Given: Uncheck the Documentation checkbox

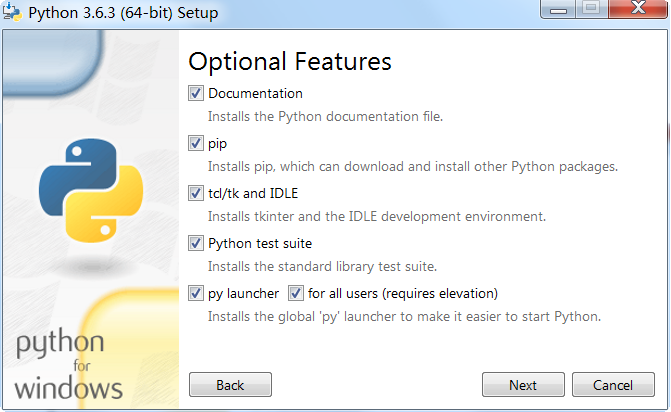Looking at the screenshot, I should (196, 93).
